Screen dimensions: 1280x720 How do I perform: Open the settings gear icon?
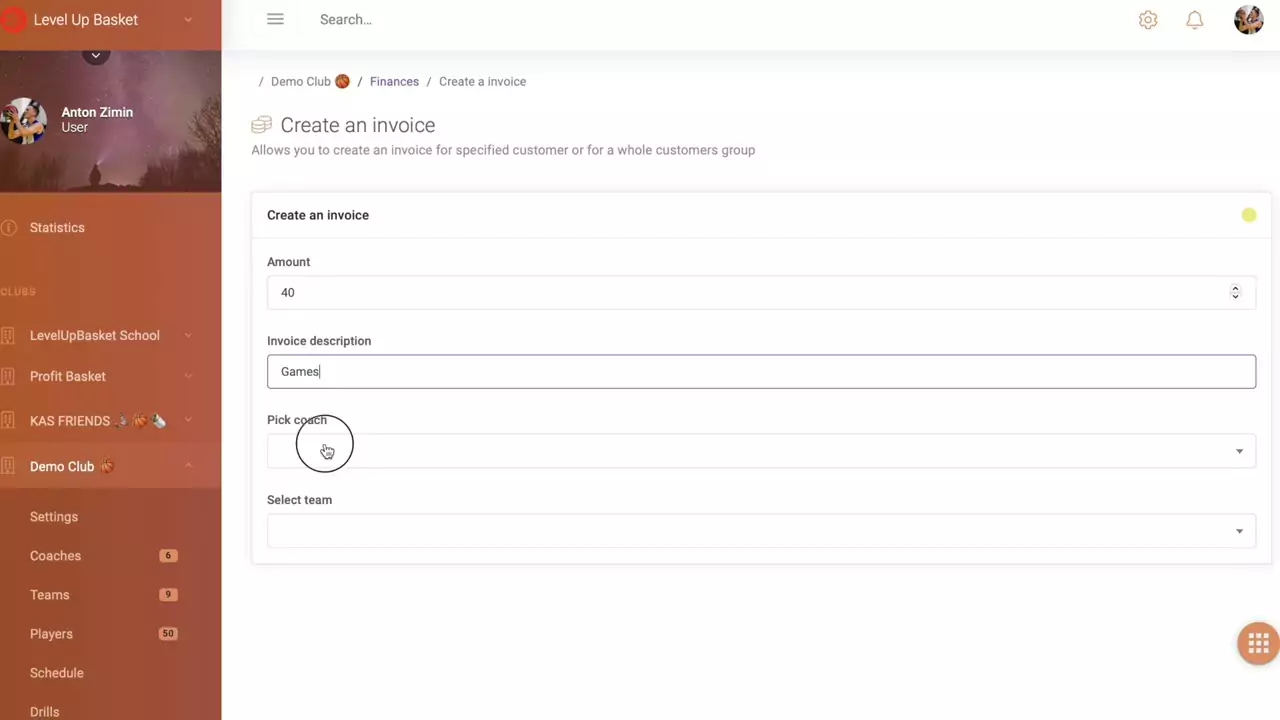point(1148,20)
